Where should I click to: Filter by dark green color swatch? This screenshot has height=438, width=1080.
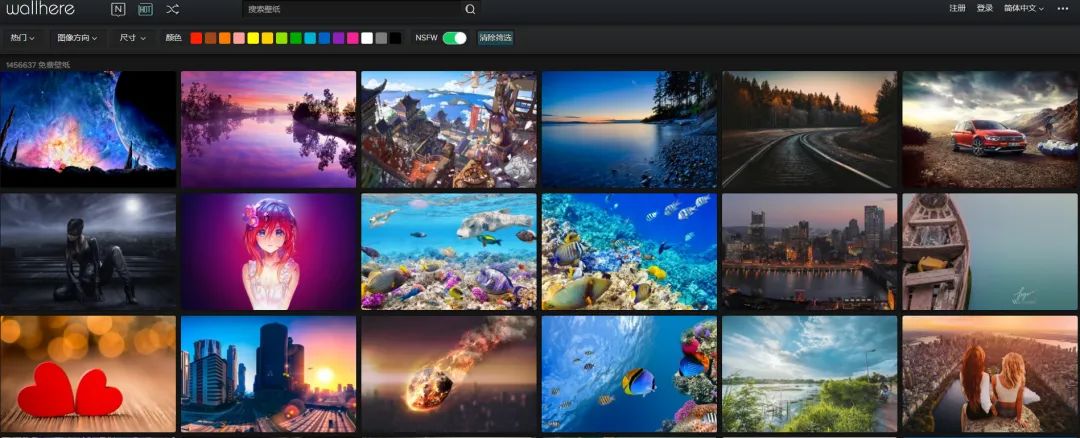click(x=295, y=38)
